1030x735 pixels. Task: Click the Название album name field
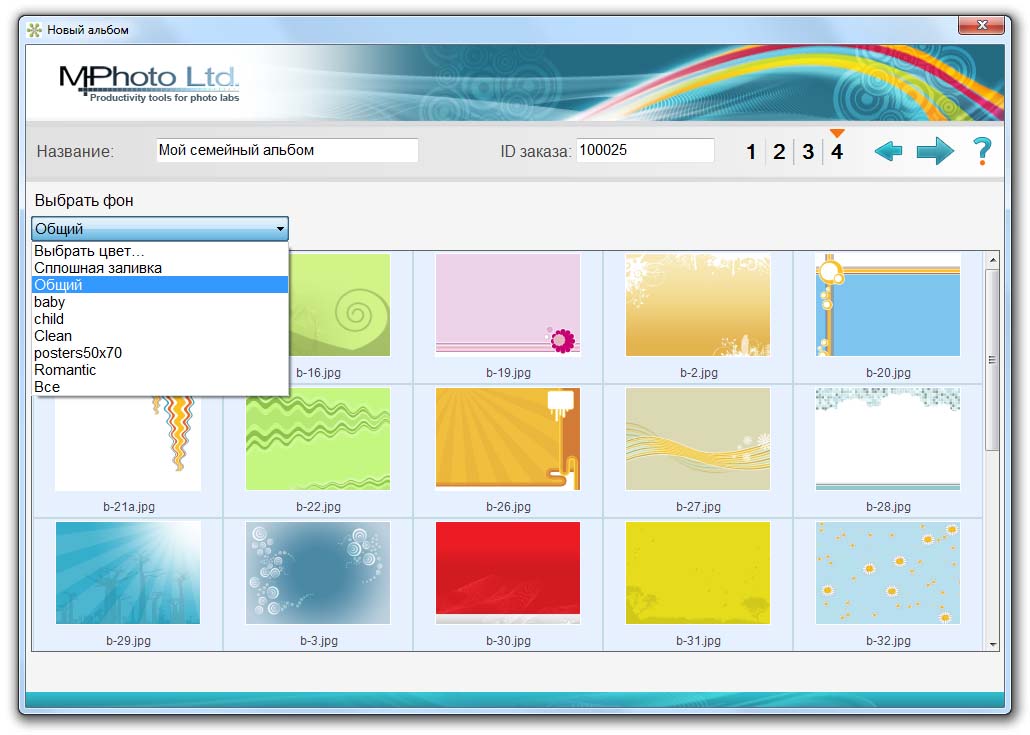287,150
